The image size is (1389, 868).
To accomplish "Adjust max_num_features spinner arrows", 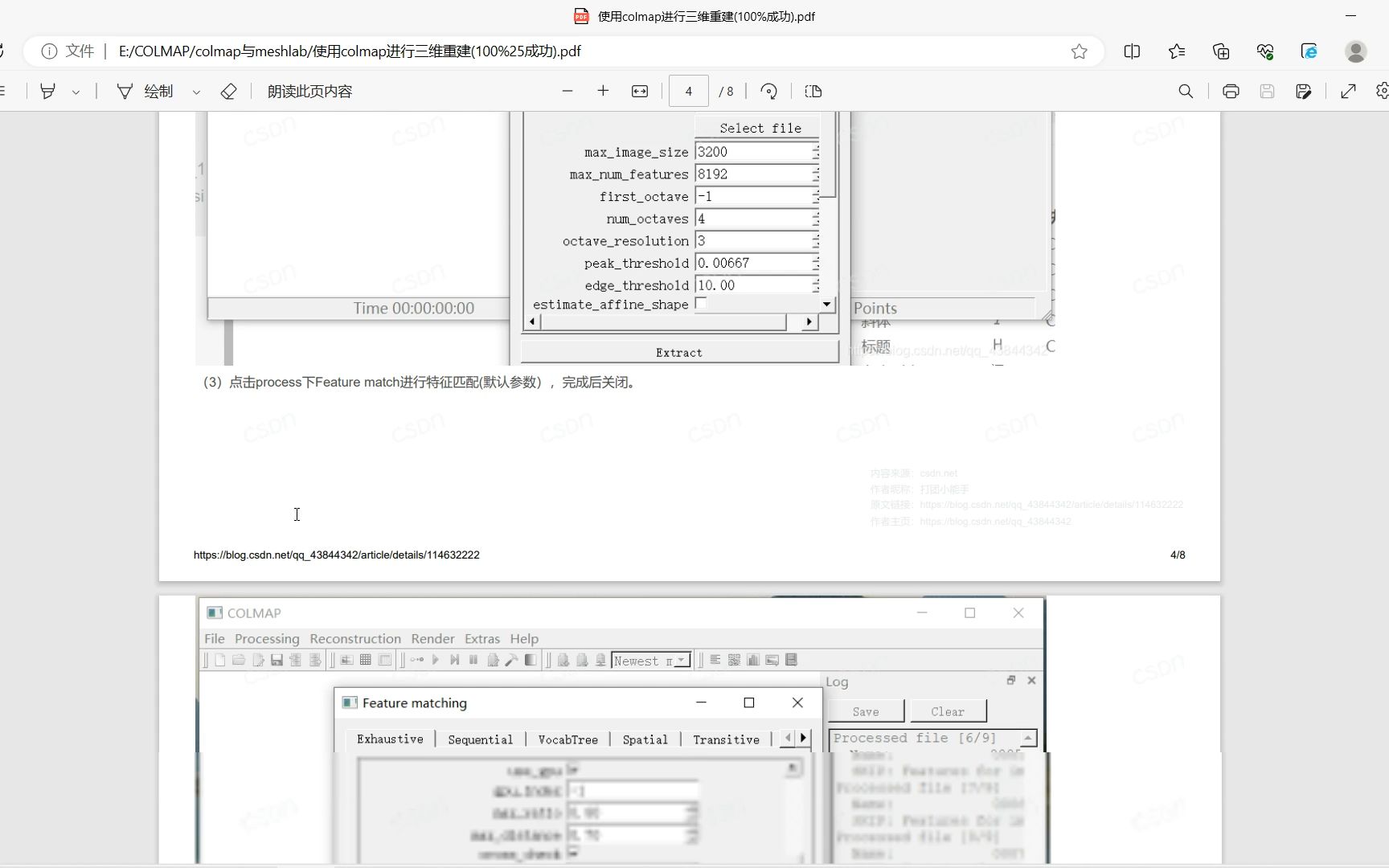I will pyautogui.click(x=816, y=174).
